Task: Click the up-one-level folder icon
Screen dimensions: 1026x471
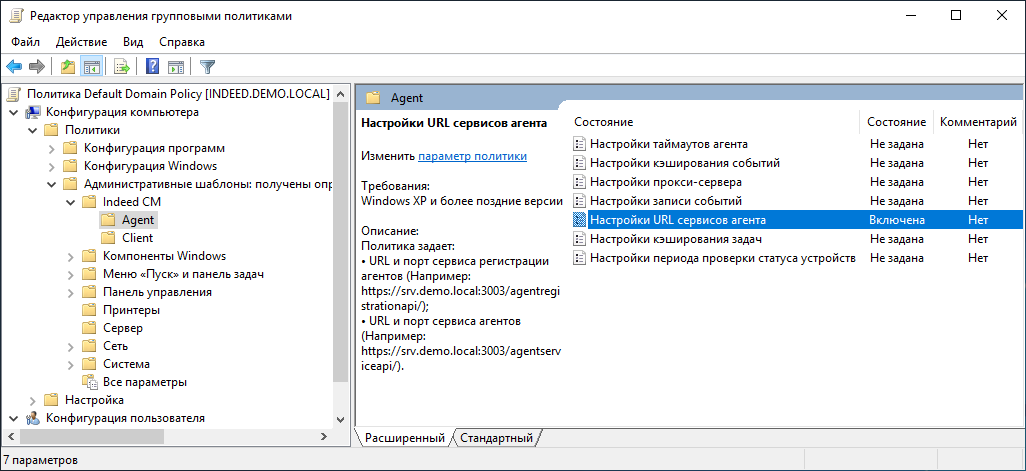Action: coord(67,67)
